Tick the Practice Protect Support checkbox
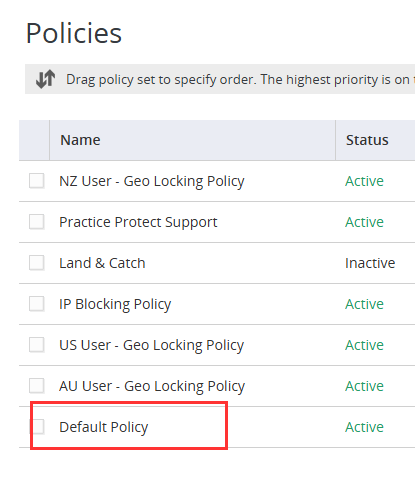Screen dimensions: 415x490 click(37, 222)
